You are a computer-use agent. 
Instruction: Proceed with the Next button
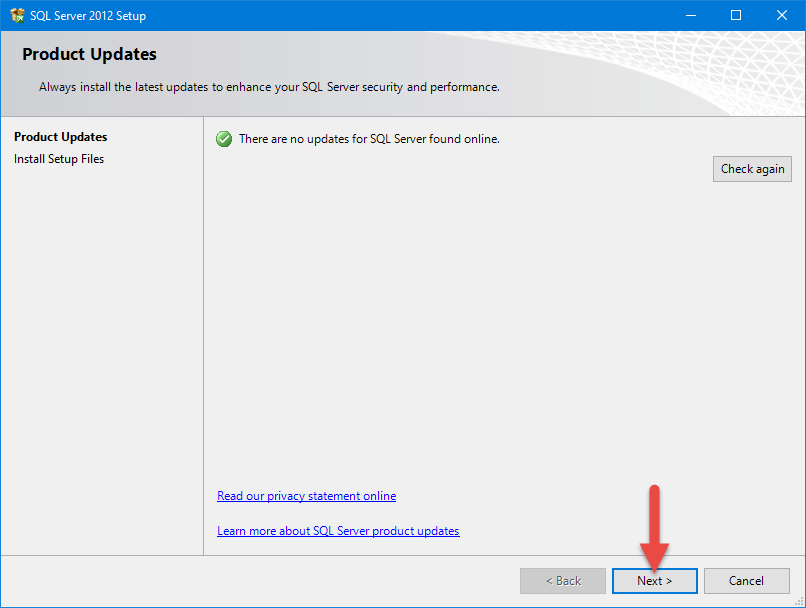pos(655,581)
